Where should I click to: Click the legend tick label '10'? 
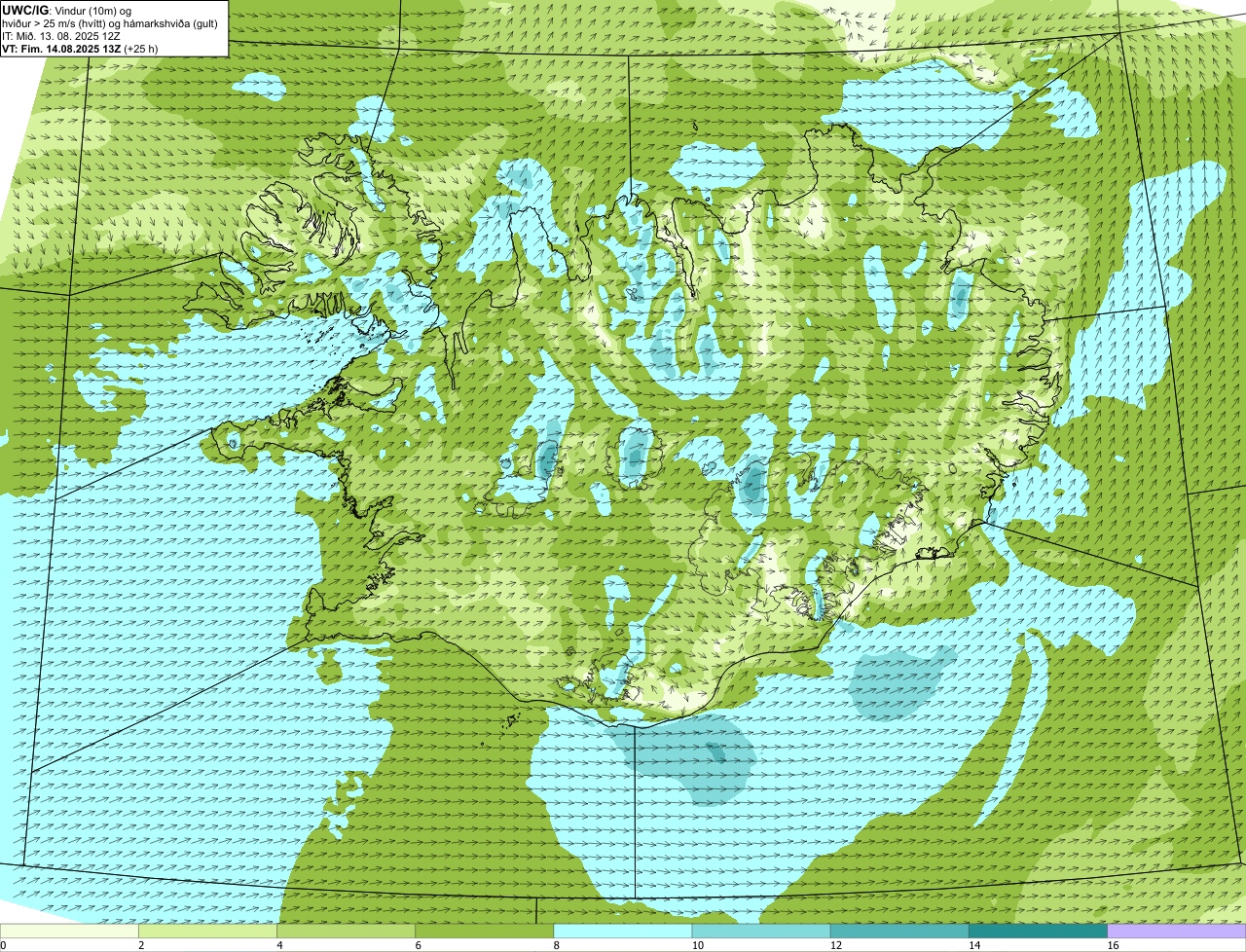coord(697,945)
